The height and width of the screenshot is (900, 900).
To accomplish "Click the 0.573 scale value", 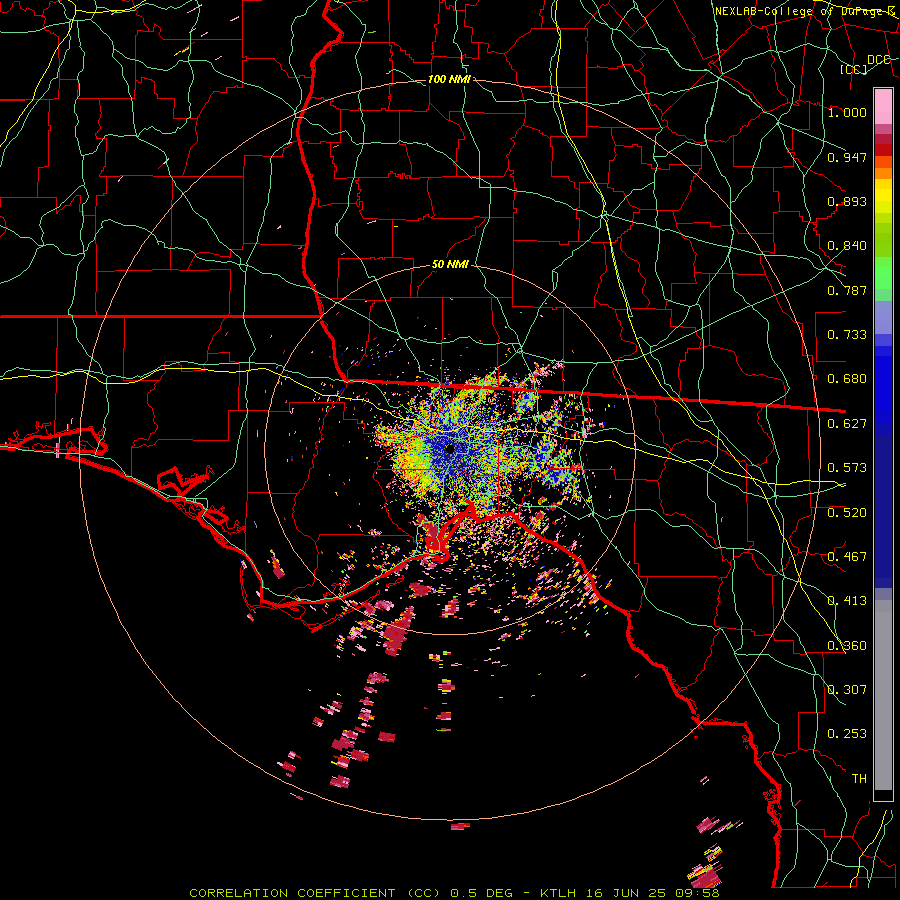I will coord(847,468).
